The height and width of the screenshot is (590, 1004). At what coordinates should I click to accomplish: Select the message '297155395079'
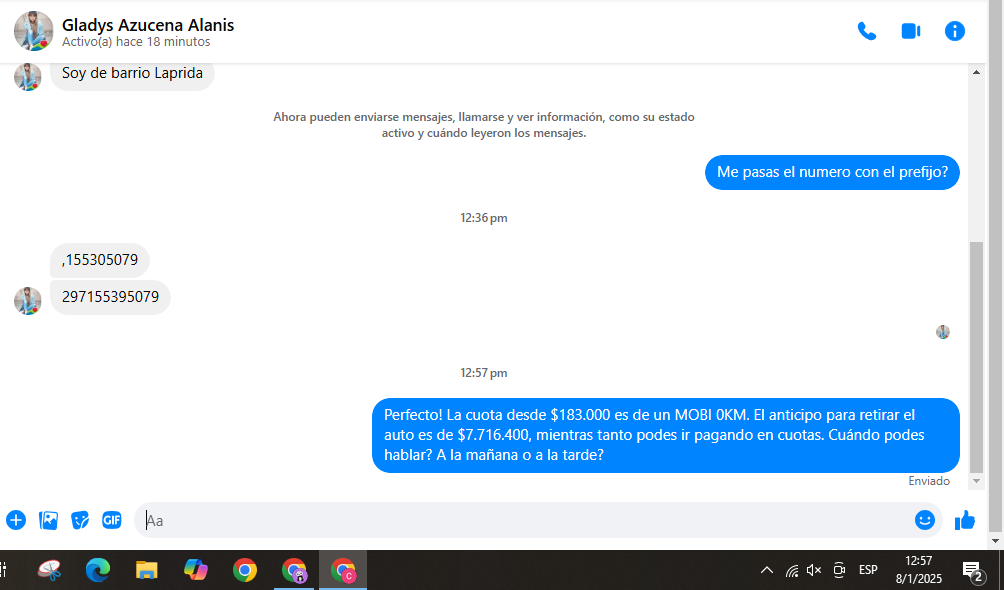pyautogui.click(x=110, y=297)
